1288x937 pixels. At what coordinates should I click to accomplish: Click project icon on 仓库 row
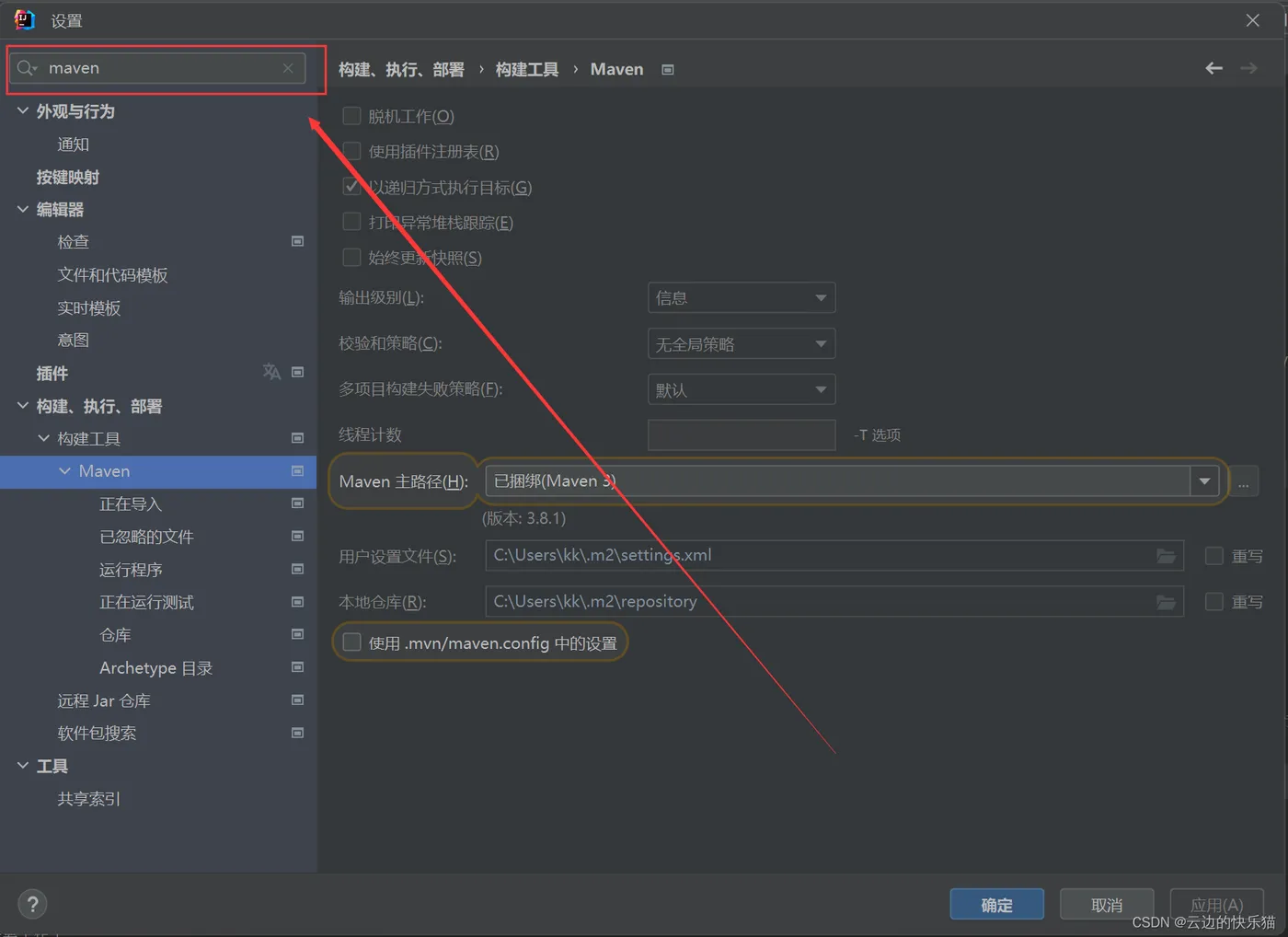[297, 634]
